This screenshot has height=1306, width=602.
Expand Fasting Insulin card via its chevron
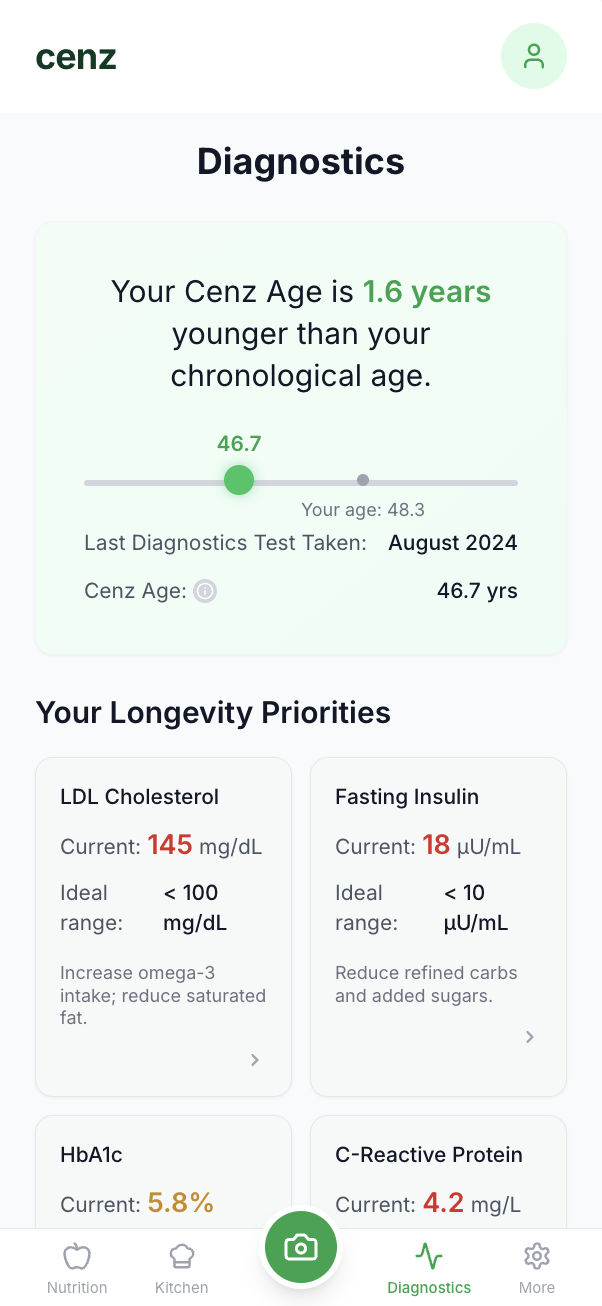(529, 1037)
